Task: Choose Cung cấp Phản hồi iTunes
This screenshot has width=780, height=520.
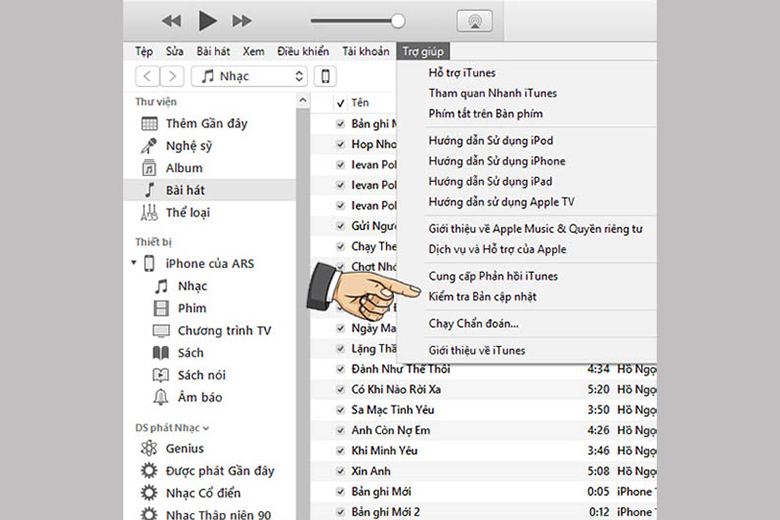Action: click(x=493, y=276)
